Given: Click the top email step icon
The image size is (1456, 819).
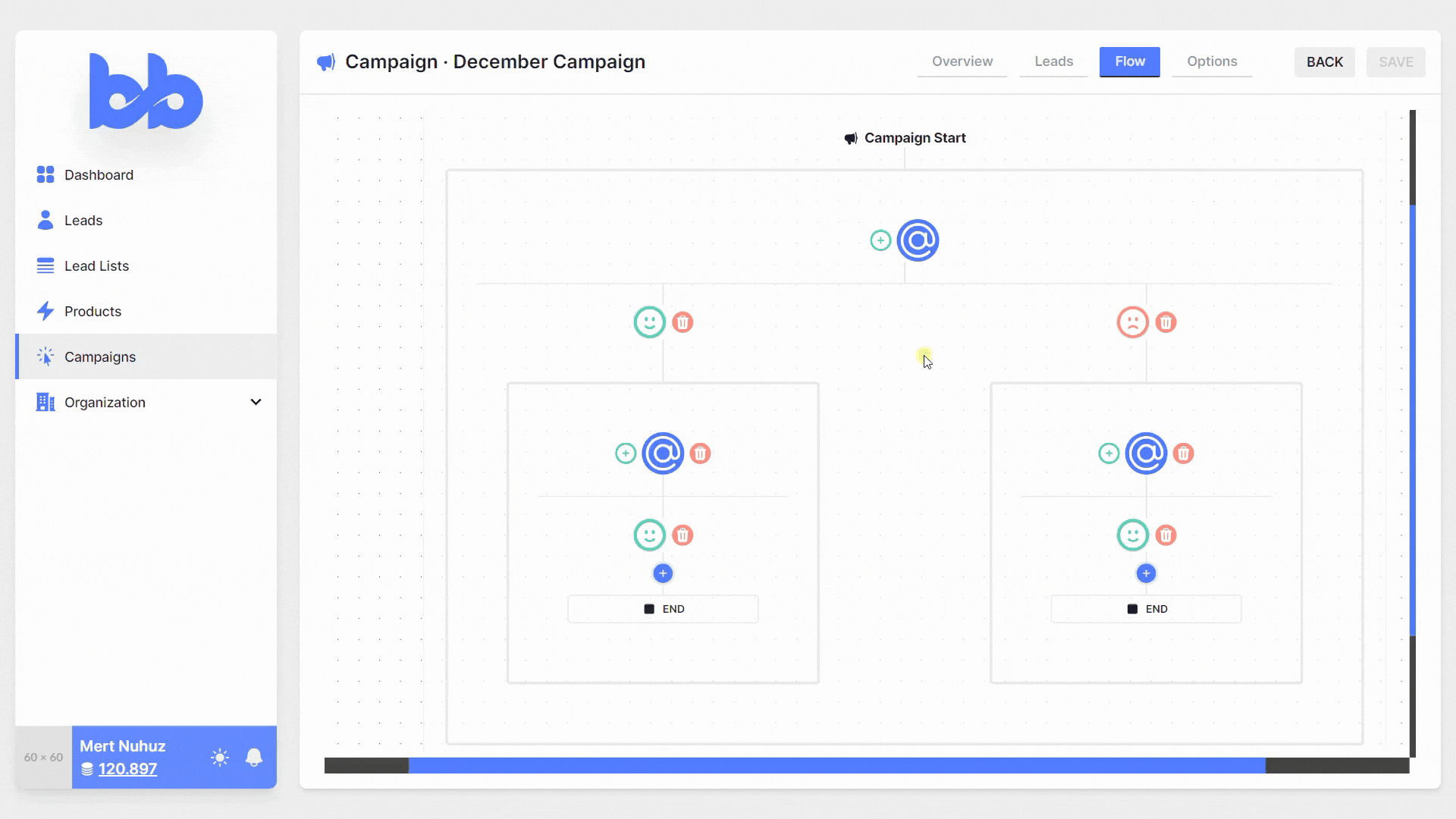Looking at the screenshot, I should [918, 240].
